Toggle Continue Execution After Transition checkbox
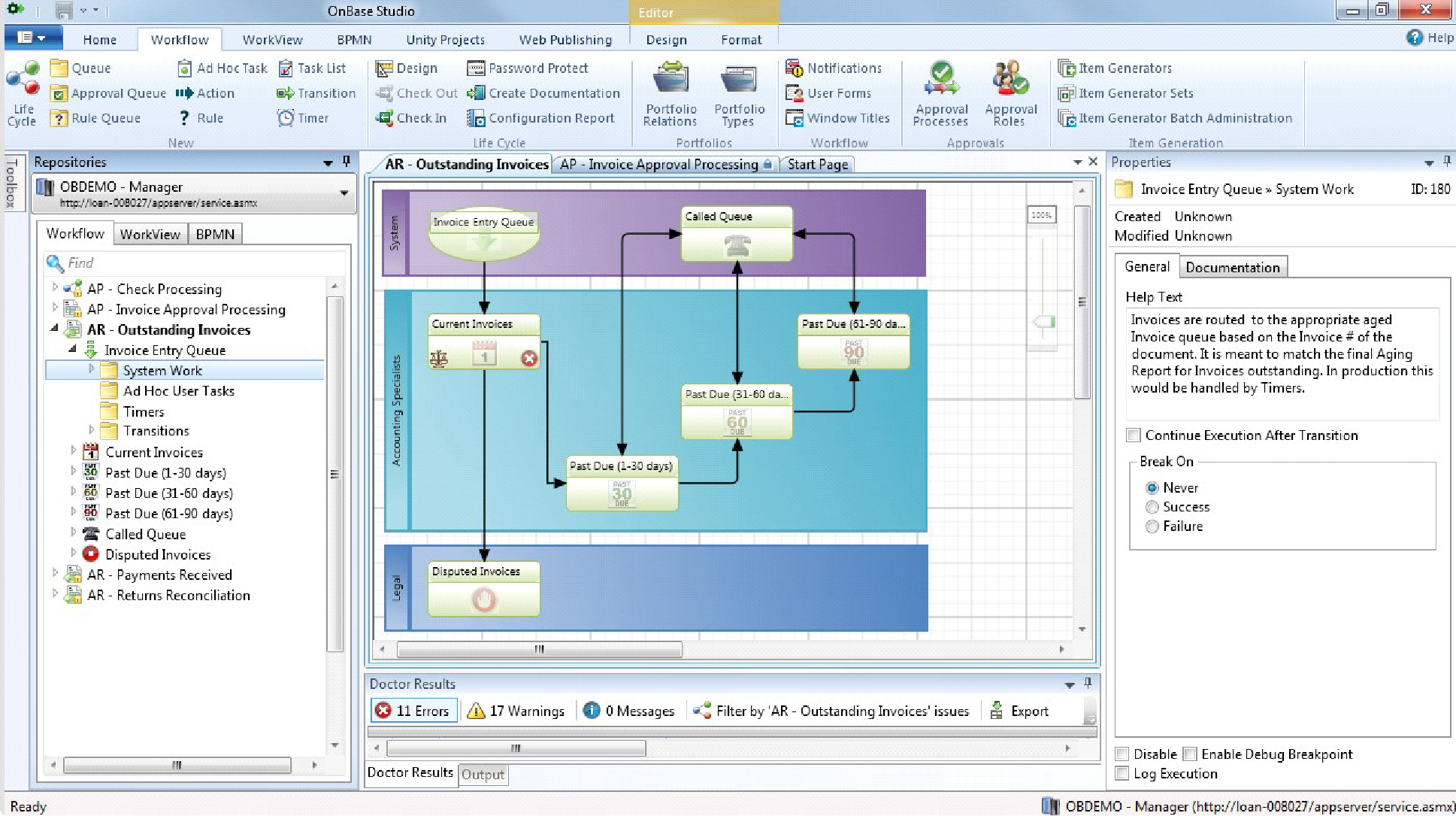Screen dimensions: 1456x816 (x=1134, y=435)
